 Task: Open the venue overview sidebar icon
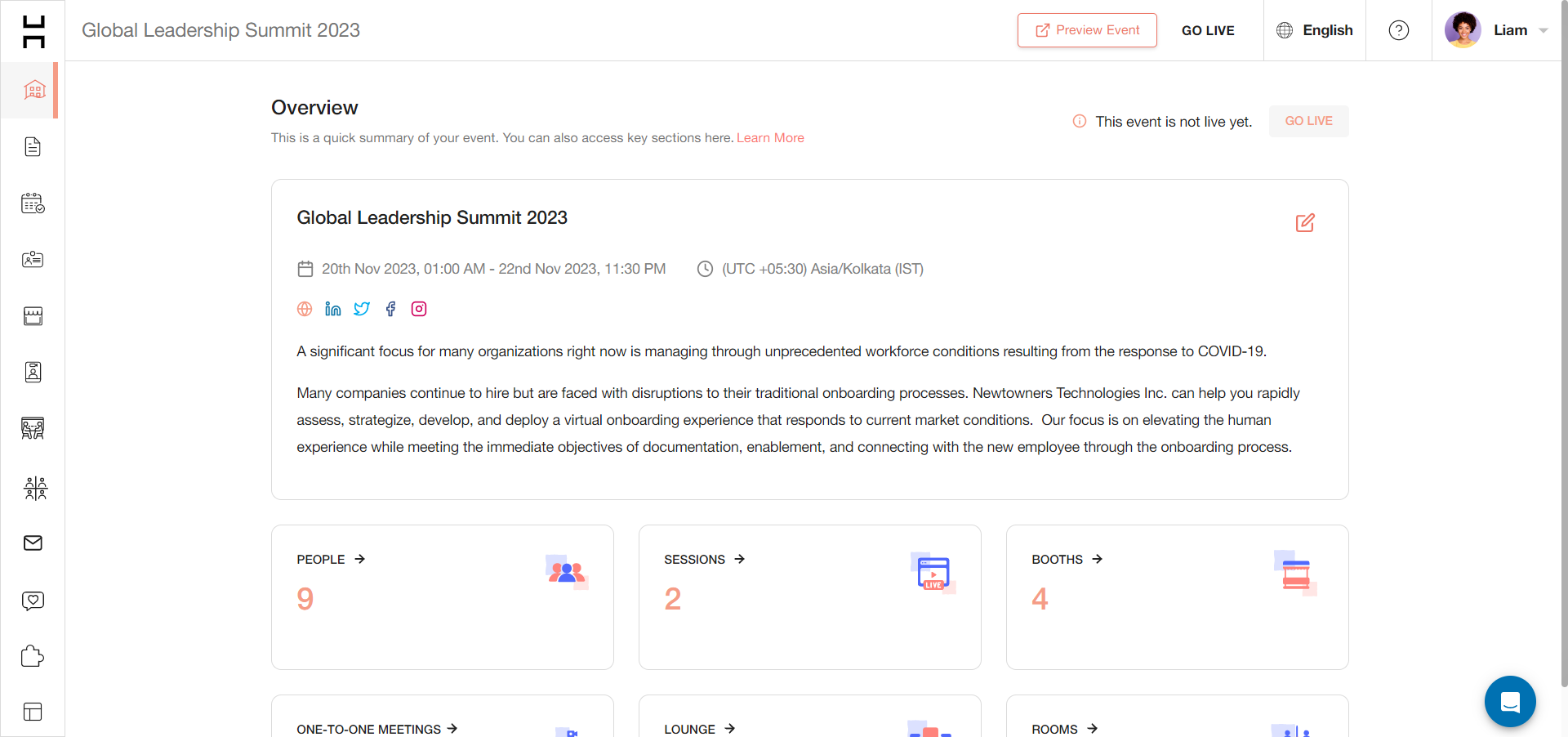tap(33, 90)
